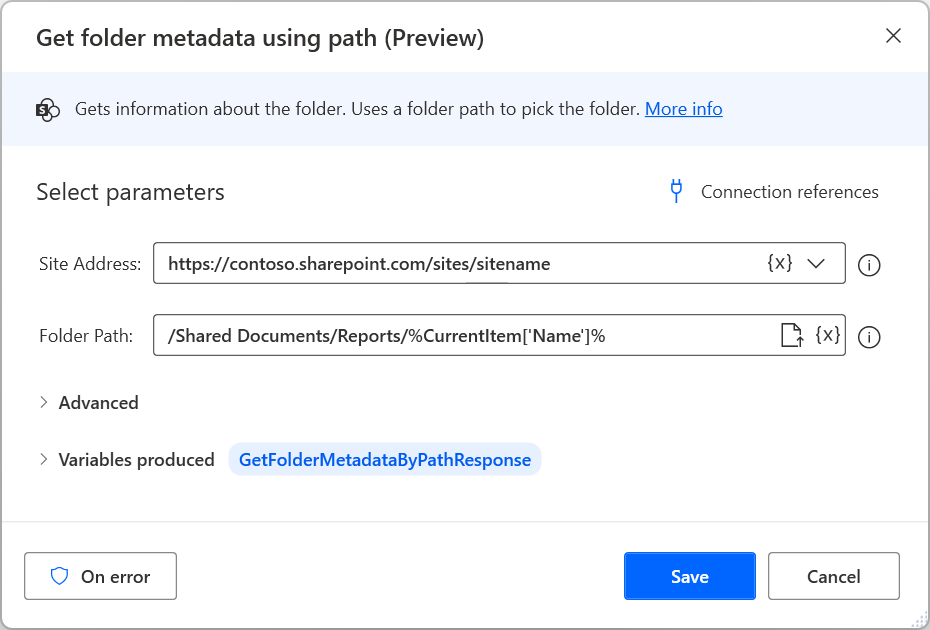
Task: Show info tooltip for Folder Path
Action: [869, 337]
